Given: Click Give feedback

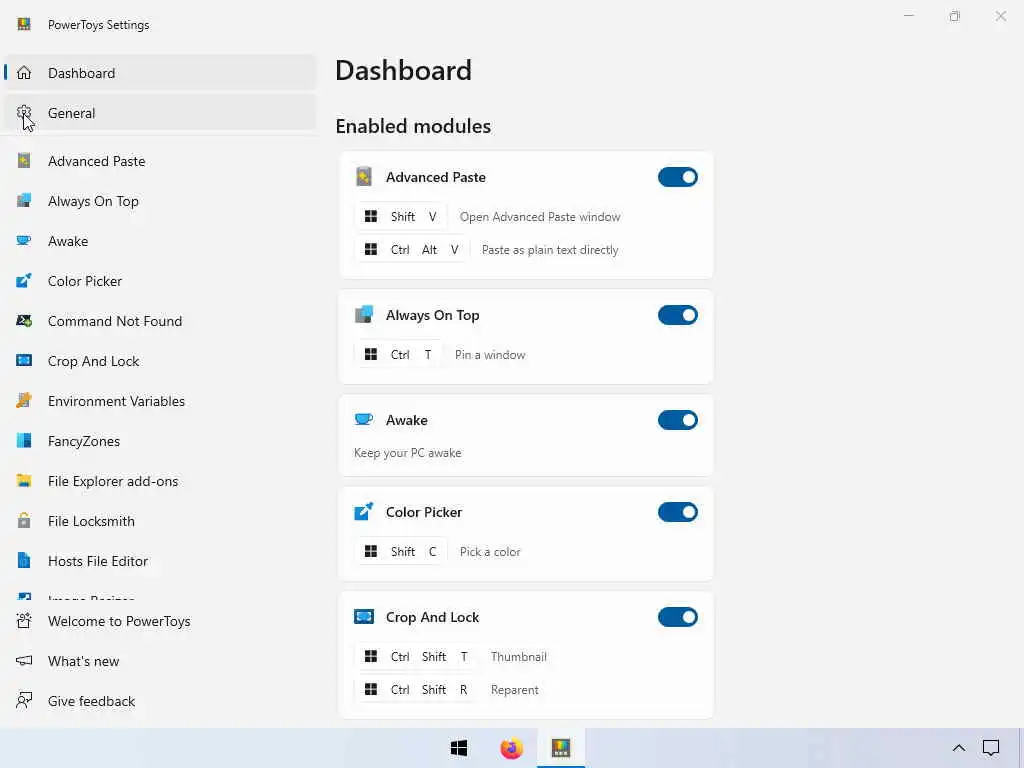Looking at the screenshot, I should (x=160, y=701).
